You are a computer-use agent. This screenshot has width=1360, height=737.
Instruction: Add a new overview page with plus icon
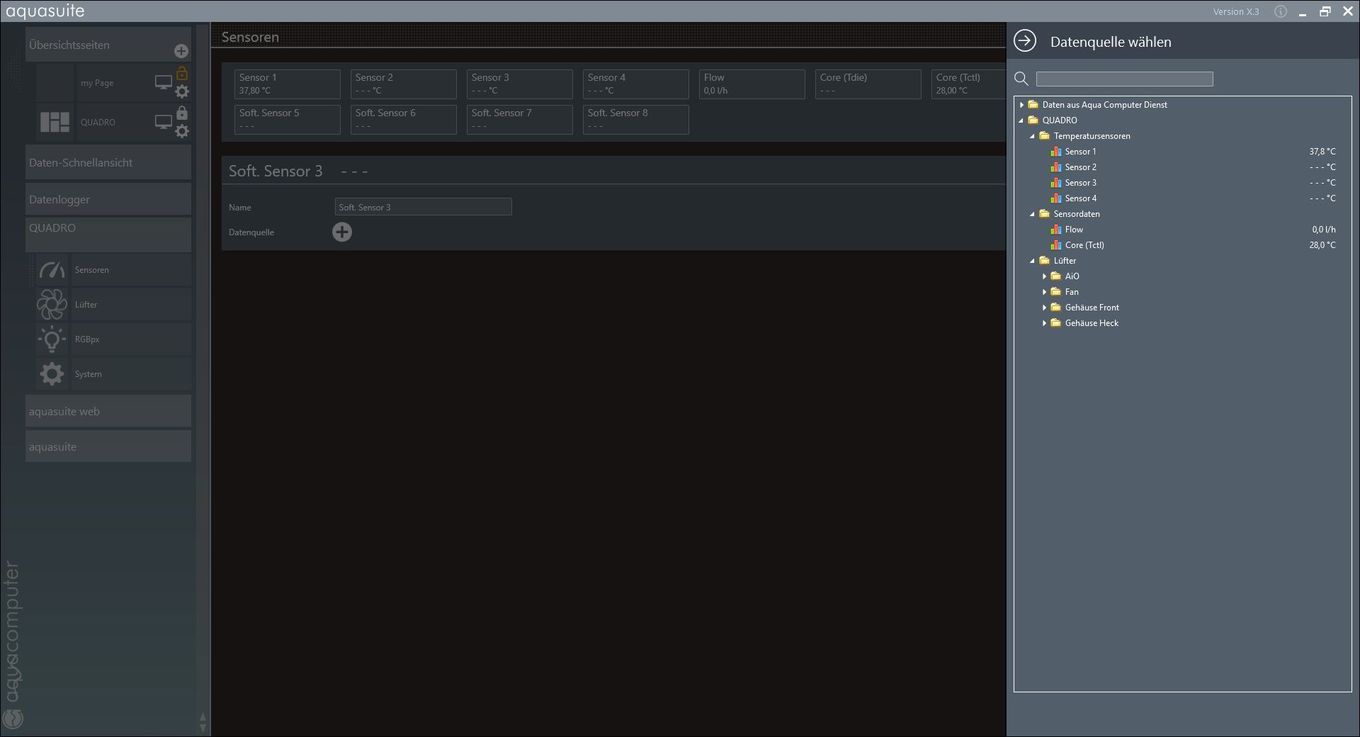click(x=181, y=51)
